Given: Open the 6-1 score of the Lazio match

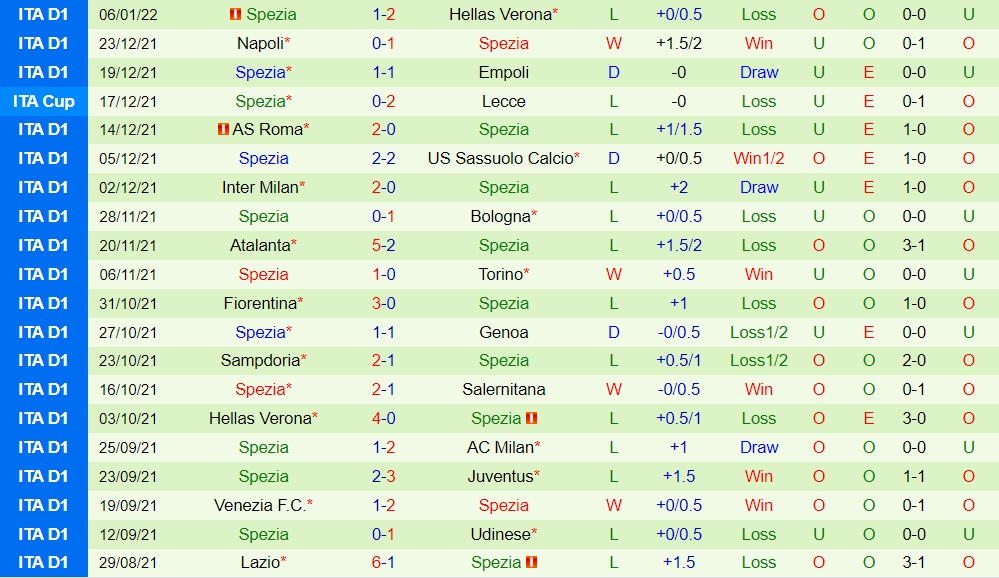Looking at the screenshot, I should (383, 563).
